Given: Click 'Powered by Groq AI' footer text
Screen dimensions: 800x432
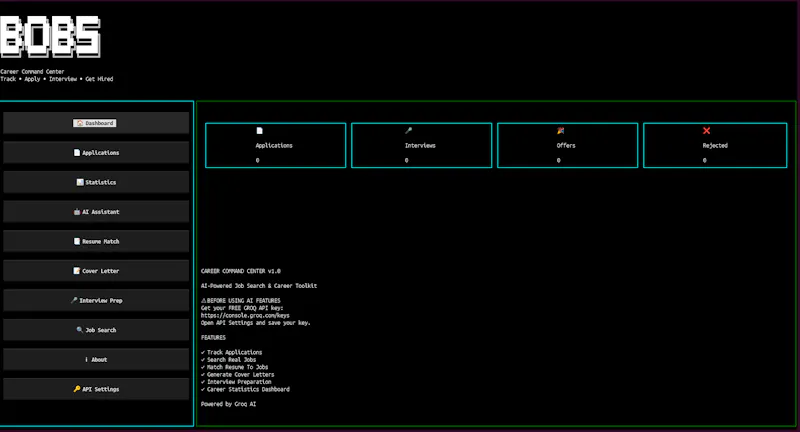Looking at the screenshot, I should 229,404.
